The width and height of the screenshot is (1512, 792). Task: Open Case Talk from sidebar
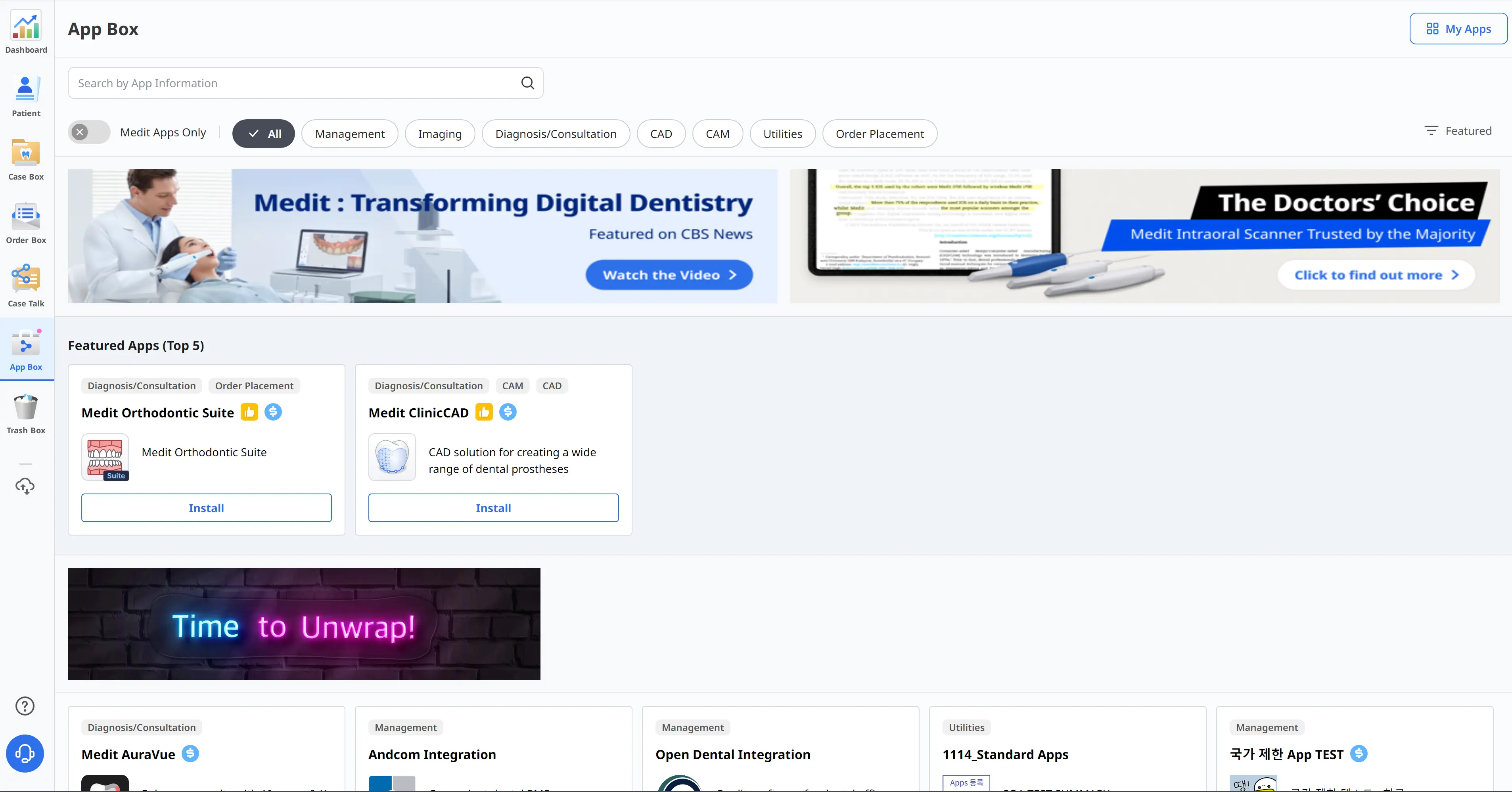coord(26,286)
